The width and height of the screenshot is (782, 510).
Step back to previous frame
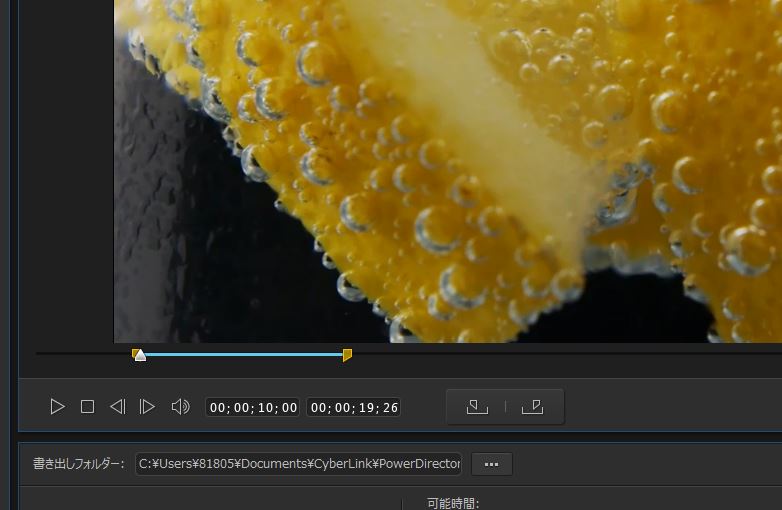pos(118,407)
